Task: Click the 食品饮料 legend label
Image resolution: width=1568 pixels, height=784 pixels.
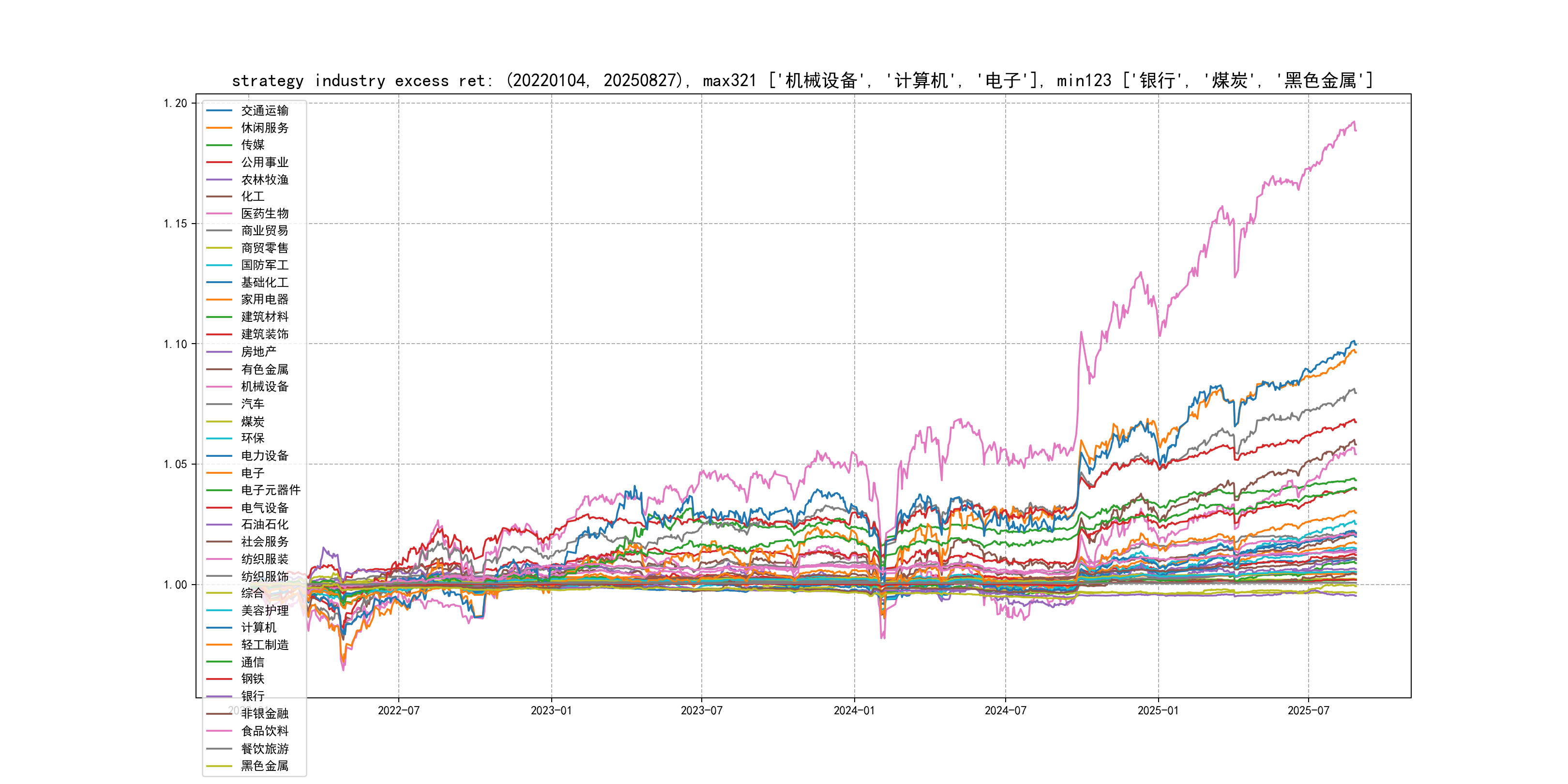Action: pyautogui.click(x=264, y=731)
